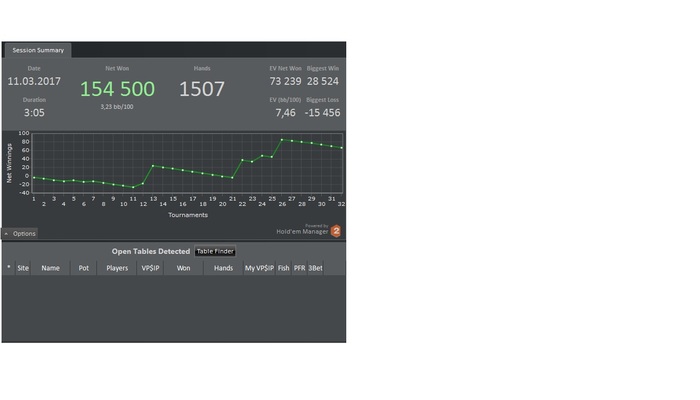This screenshot has height=400, width=700.
Task: Click EV bb/100 value 7,46
Action: click(285, 112)
